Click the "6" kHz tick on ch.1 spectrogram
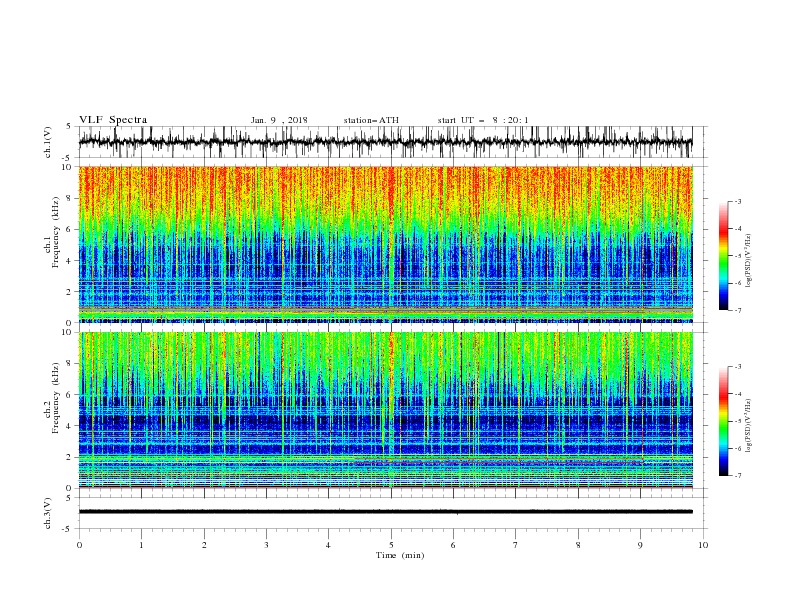792x612 pixels. point(70,229)
